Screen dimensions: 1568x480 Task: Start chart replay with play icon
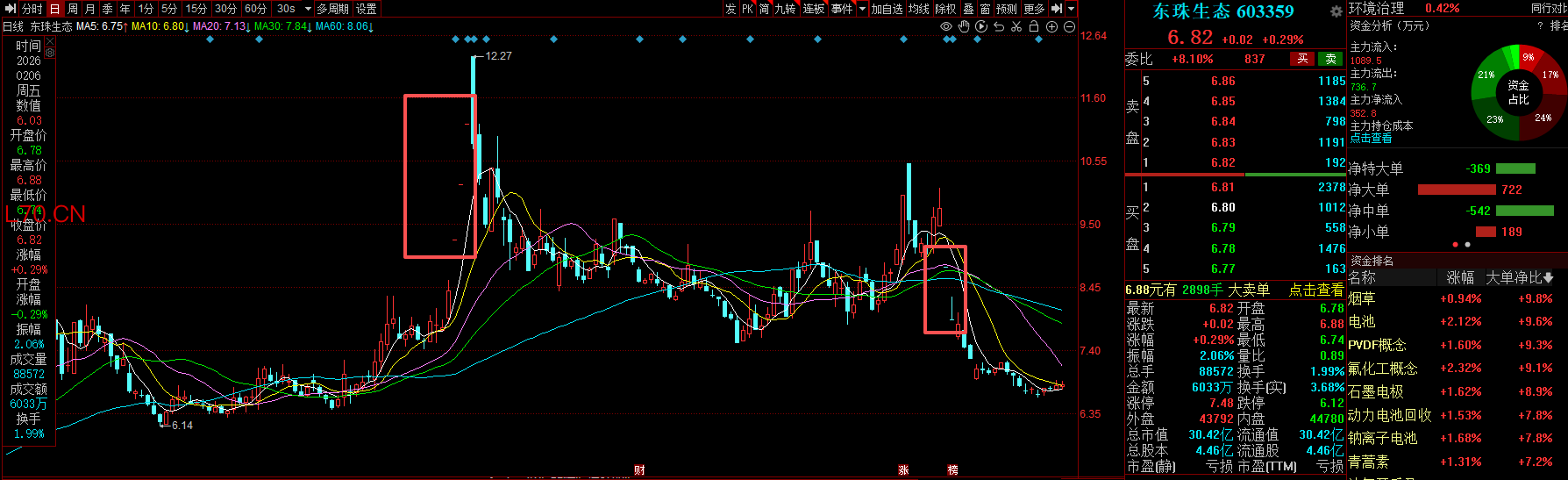pos(981,26)
